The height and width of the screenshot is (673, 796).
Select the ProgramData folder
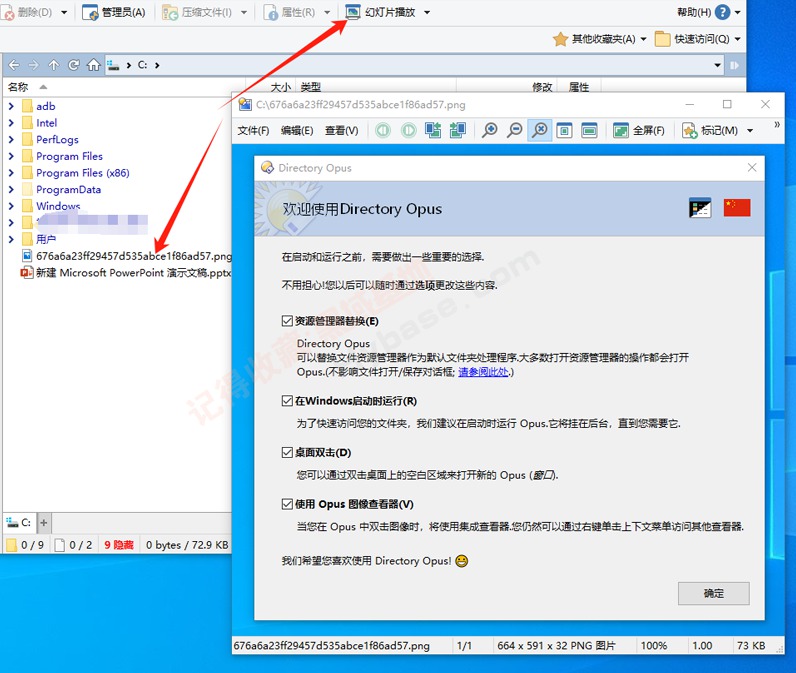click(x=69, y=189)
